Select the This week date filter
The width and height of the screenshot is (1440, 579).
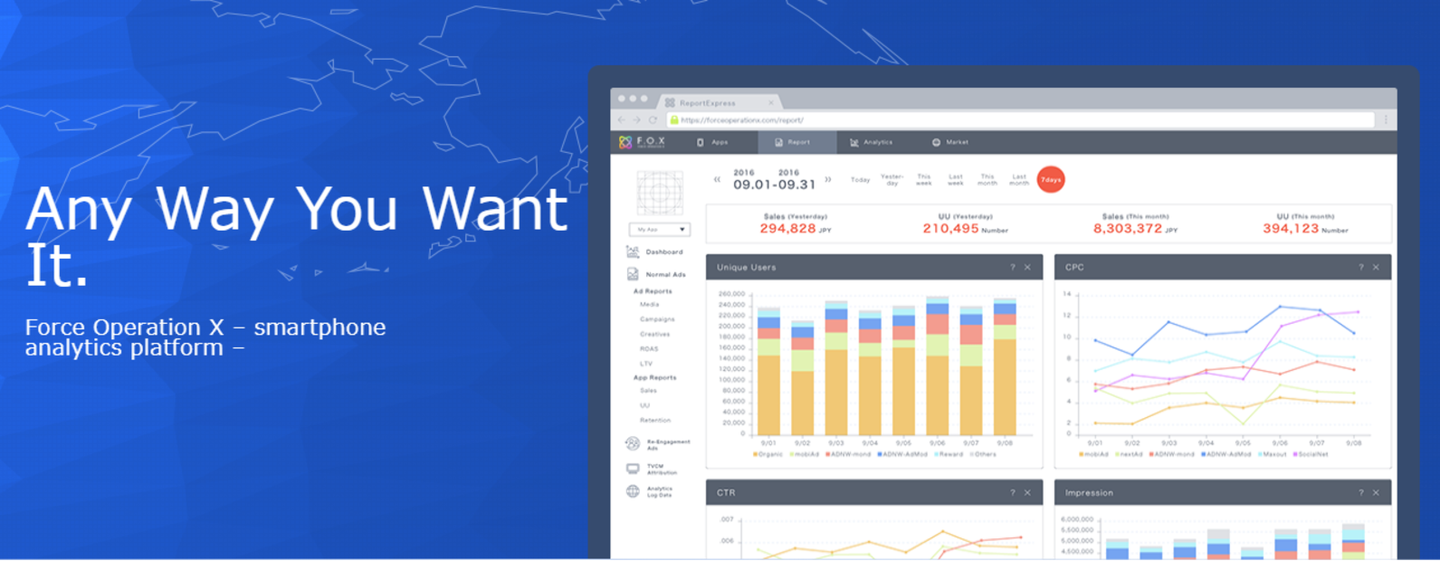tap(924, 180)
